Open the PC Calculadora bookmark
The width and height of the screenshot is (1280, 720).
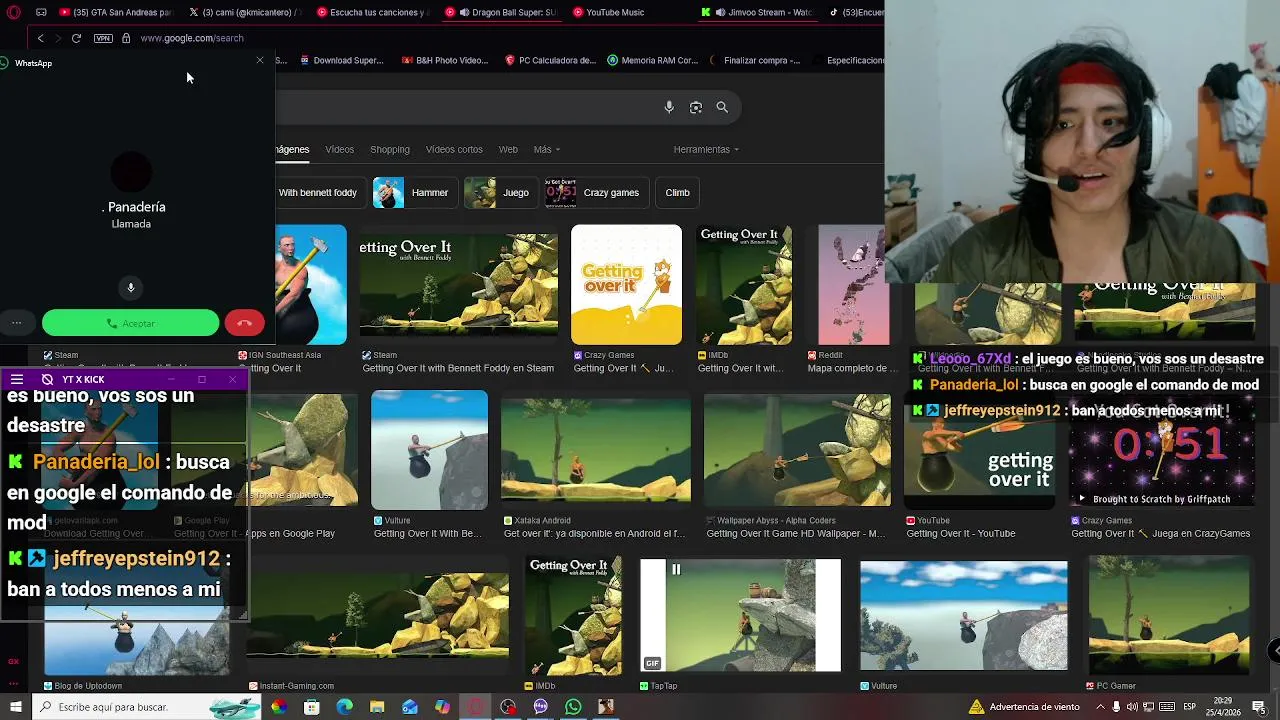(x=551, y=60)
